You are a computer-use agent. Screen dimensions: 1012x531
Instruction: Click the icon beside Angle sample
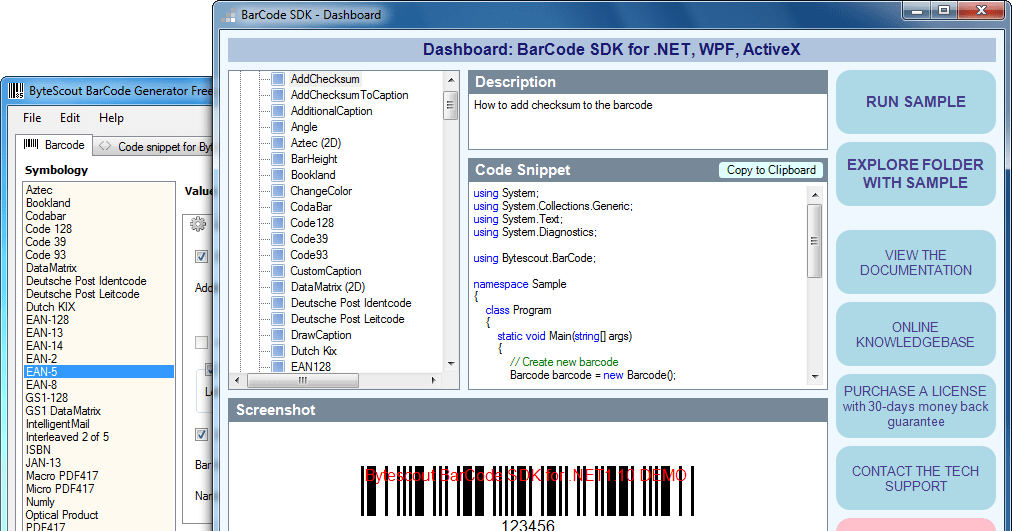pos(278,127)
